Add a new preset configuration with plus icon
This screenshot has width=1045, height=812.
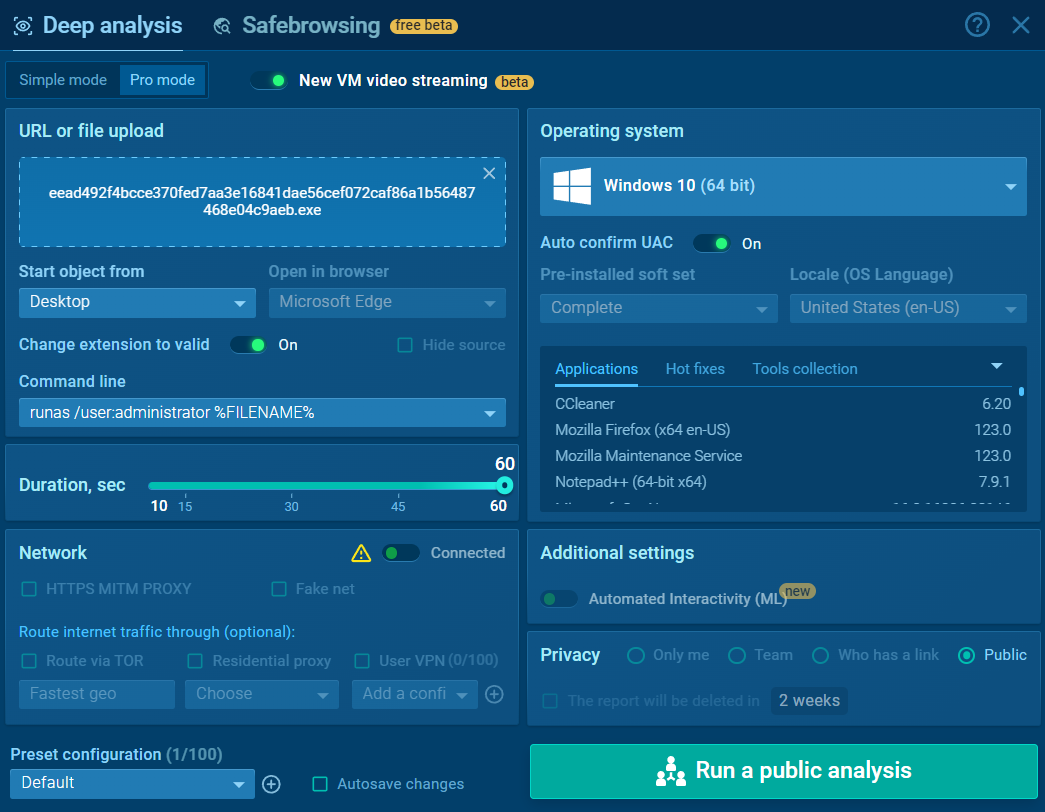coord(271,784)
